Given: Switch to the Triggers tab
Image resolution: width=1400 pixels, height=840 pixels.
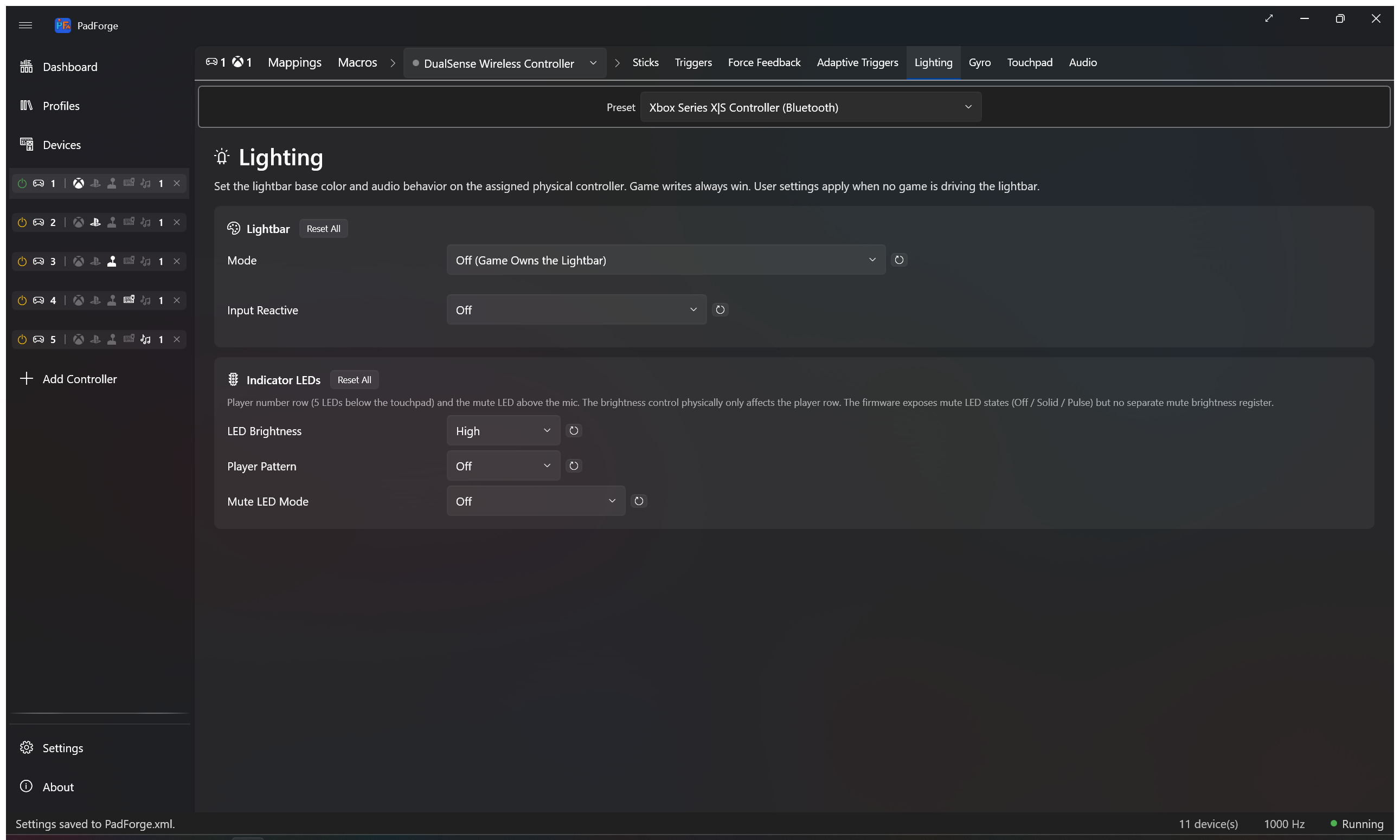Looking at the screenshot, I should click(x=693, y=62).
